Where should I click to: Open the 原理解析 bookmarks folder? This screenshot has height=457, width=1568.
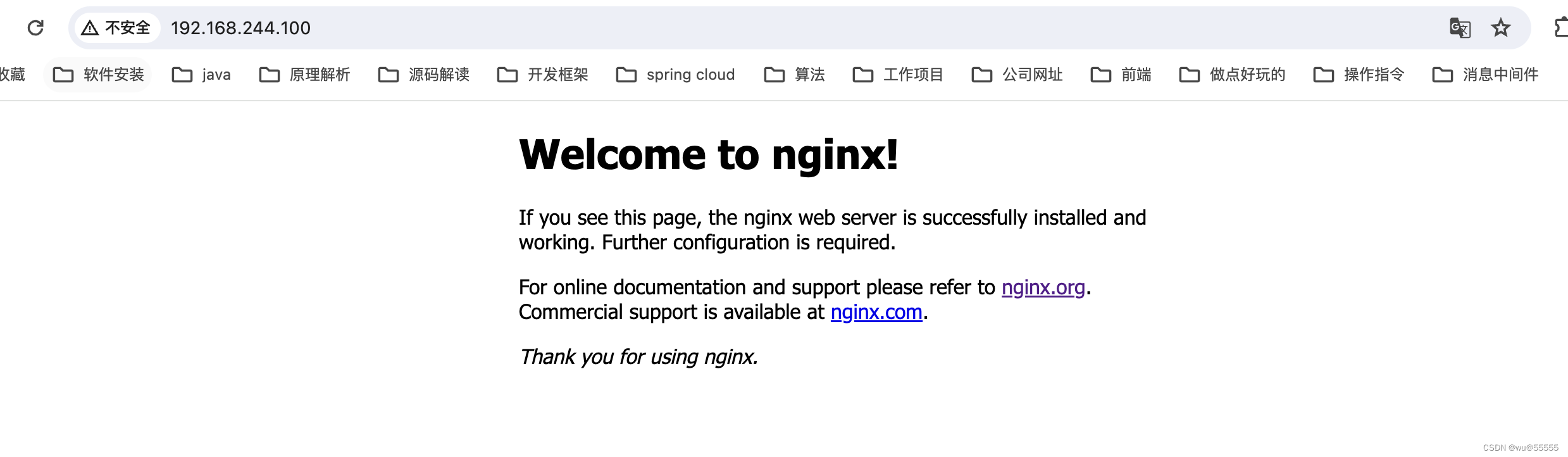click(x=305, y=75)
